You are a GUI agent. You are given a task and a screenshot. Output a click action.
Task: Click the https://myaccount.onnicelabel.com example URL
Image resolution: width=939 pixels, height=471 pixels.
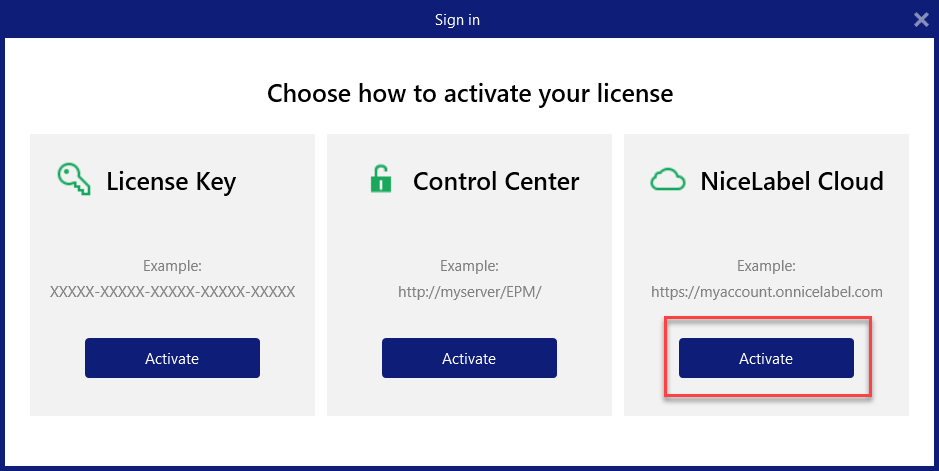coord(766,292)
